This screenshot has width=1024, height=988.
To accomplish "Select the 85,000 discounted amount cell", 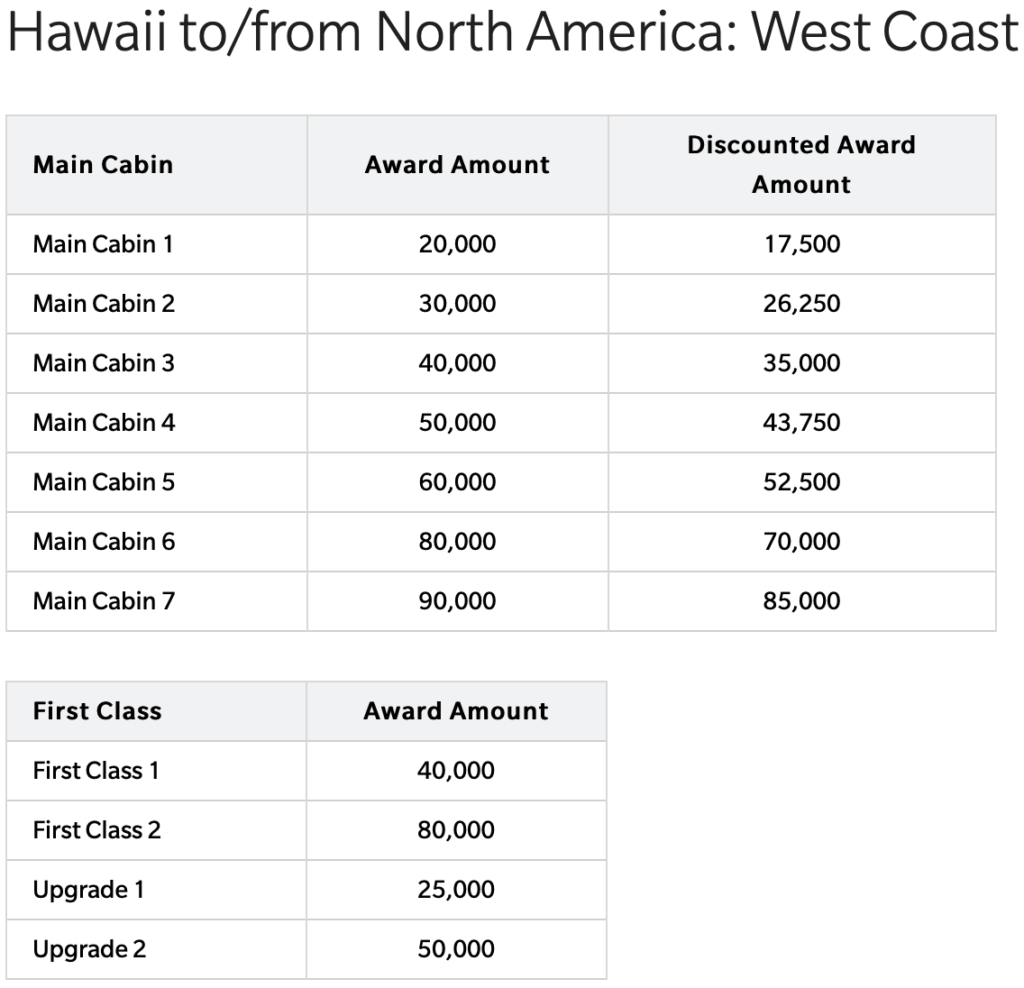I will point(802,601).
